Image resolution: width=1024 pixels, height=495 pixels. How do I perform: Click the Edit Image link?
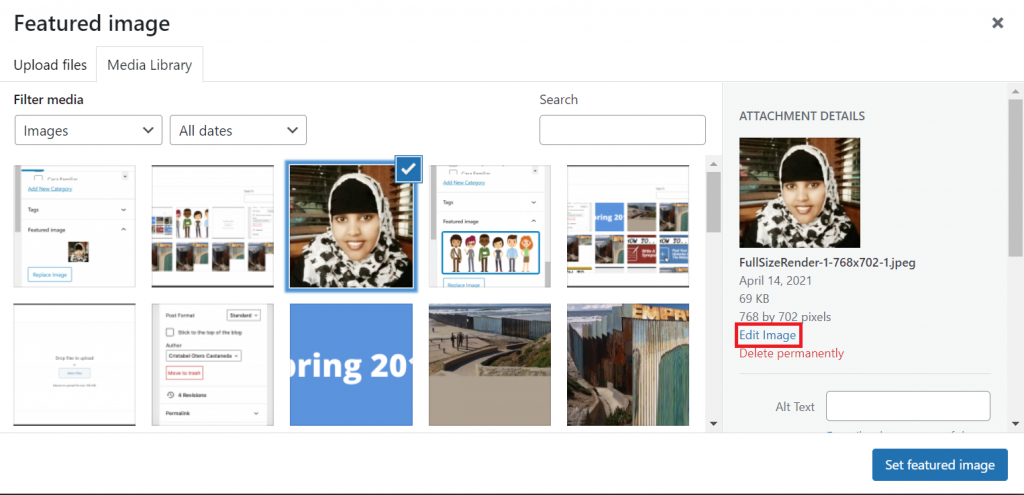pyautogui.click(x=767, y=335)
